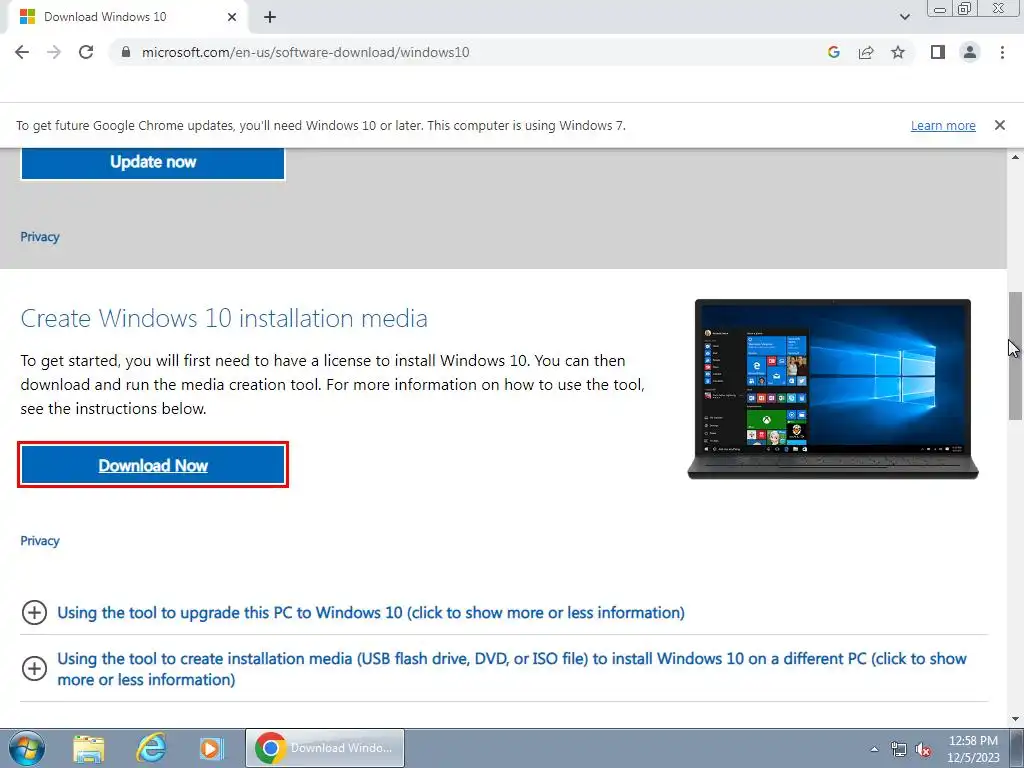Image resolution: width=1024 pixels, height=768 pixels.
Task: Open a new tab with the plus button
Action: pyautogui.click(x=270, y=18)
